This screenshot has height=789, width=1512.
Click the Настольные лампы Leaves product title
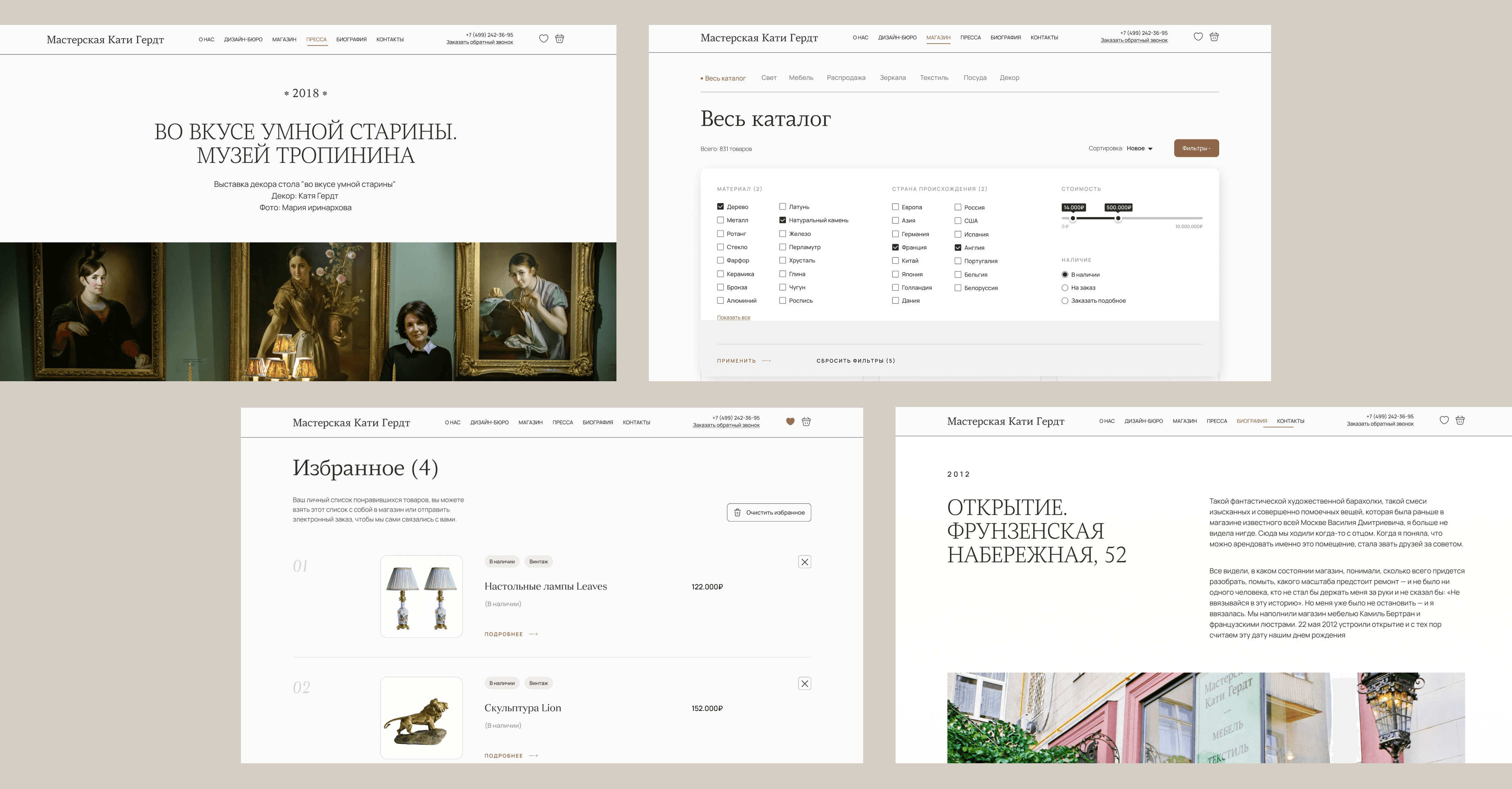(546, 586)
